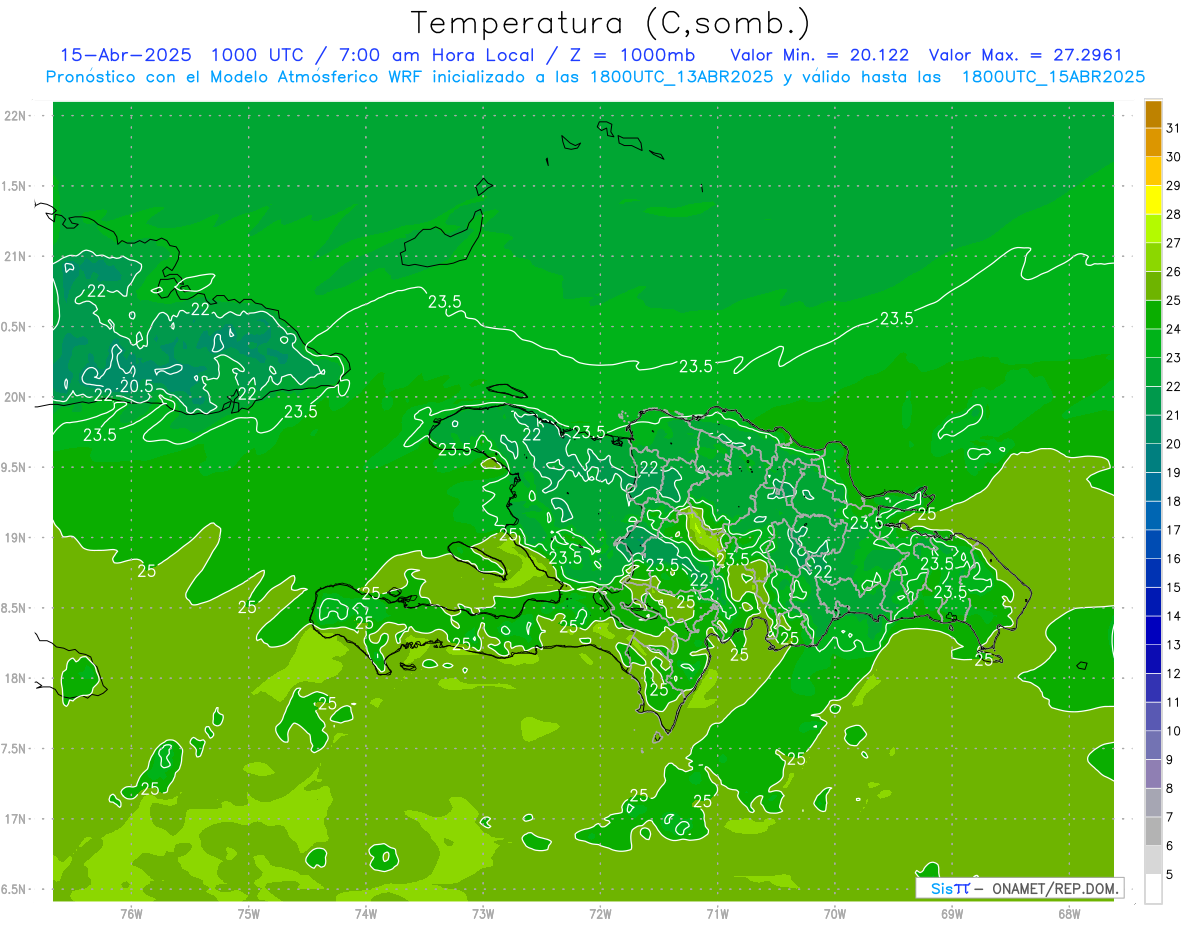Click the '20N' latitude axis label
The image size is (1200, 927).
click(15, 398)
